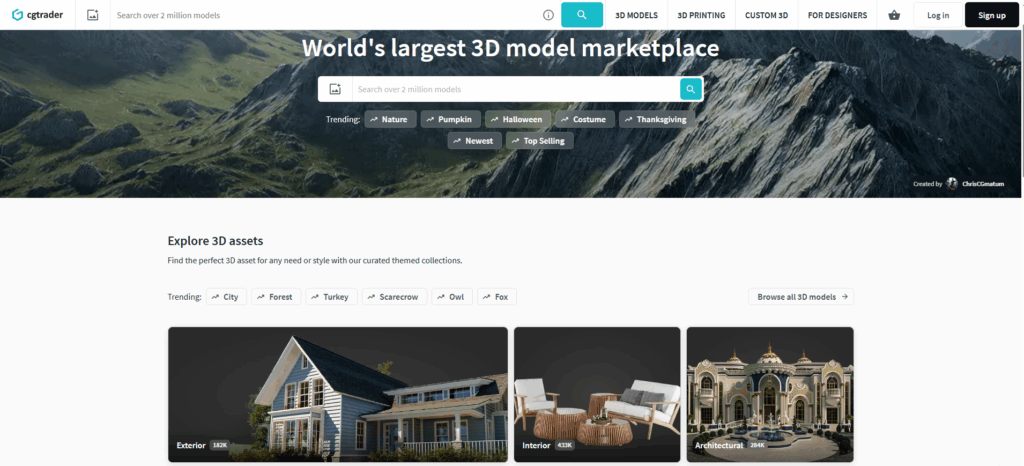
Task: Open the 3D MODELS menu
Action: coord(636,15)
